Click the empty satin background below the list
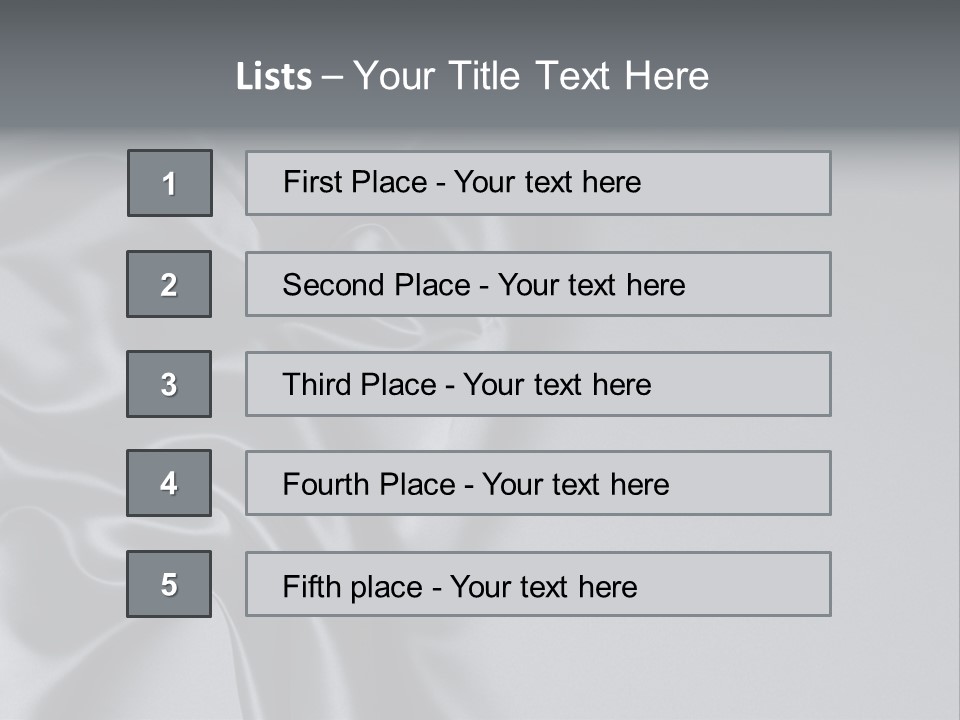The height and width of the screenshot is (720, 960). pos(480,668)
